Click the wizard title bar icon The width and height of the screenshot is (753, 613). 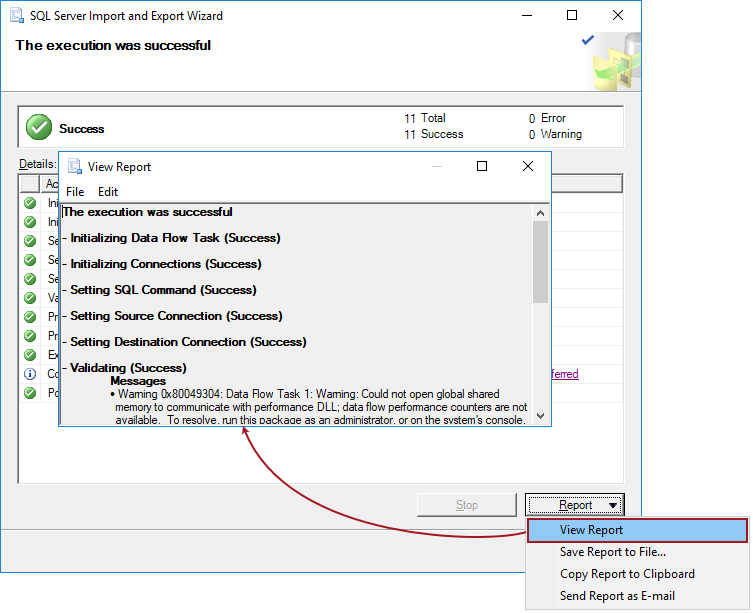click(17, 15)
